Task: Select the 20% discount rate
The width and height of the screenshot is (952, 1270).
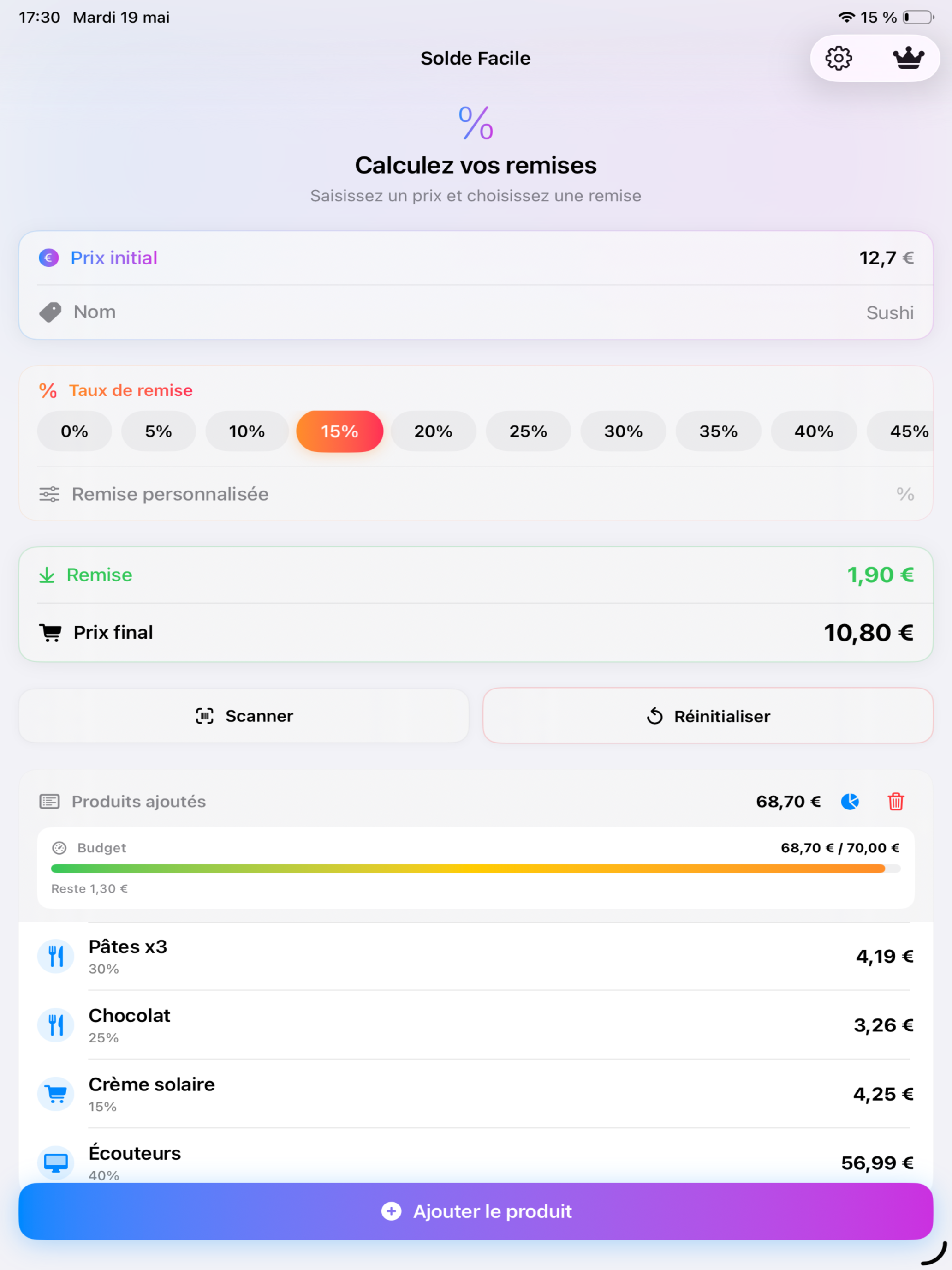Action: tap(433, 431)
